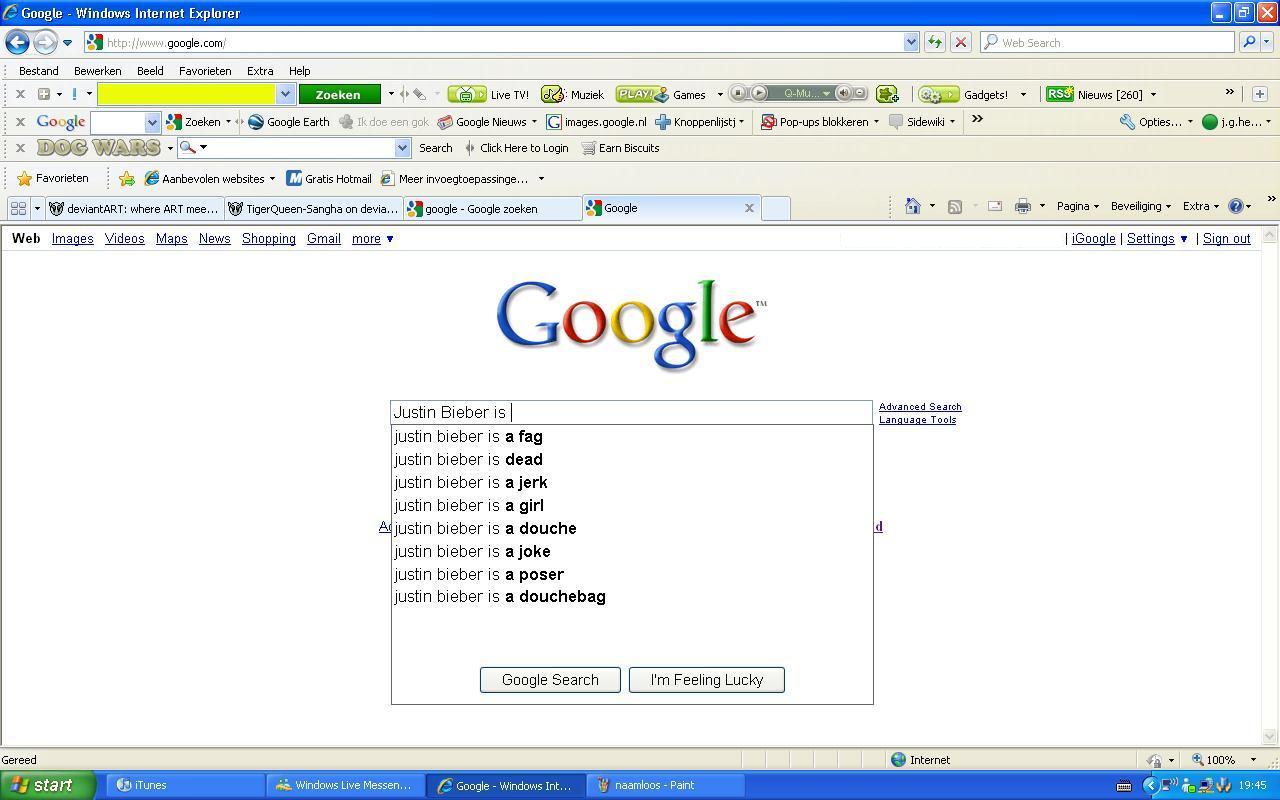
Task: Open the images.google.nl toolbar shortcut
Action: [x=596, y=121]
